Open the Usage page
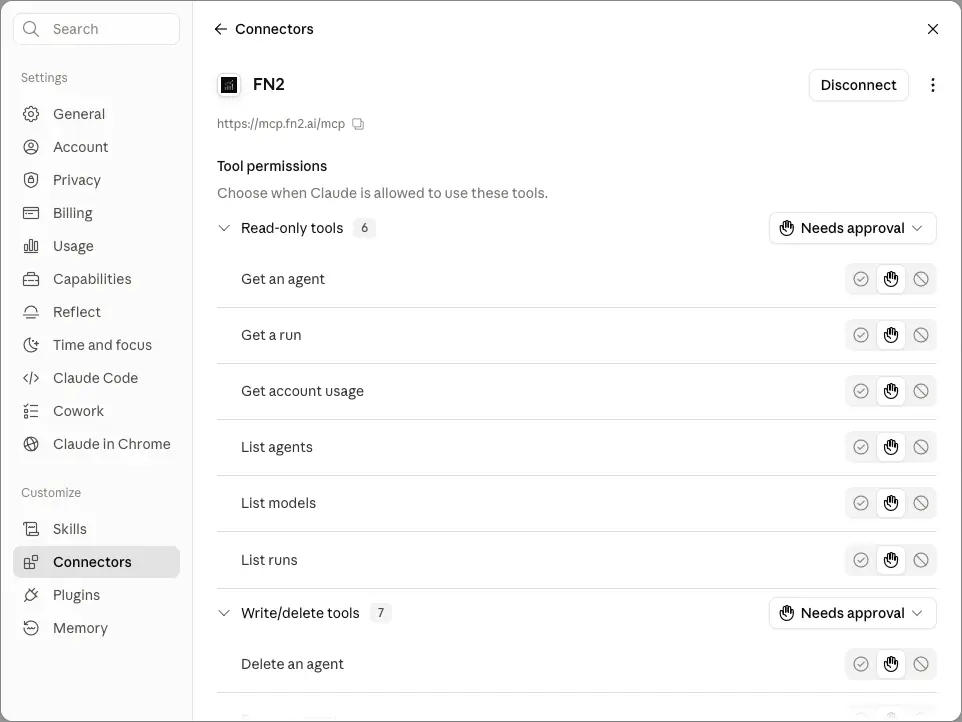962x722 pixels. 96,246
